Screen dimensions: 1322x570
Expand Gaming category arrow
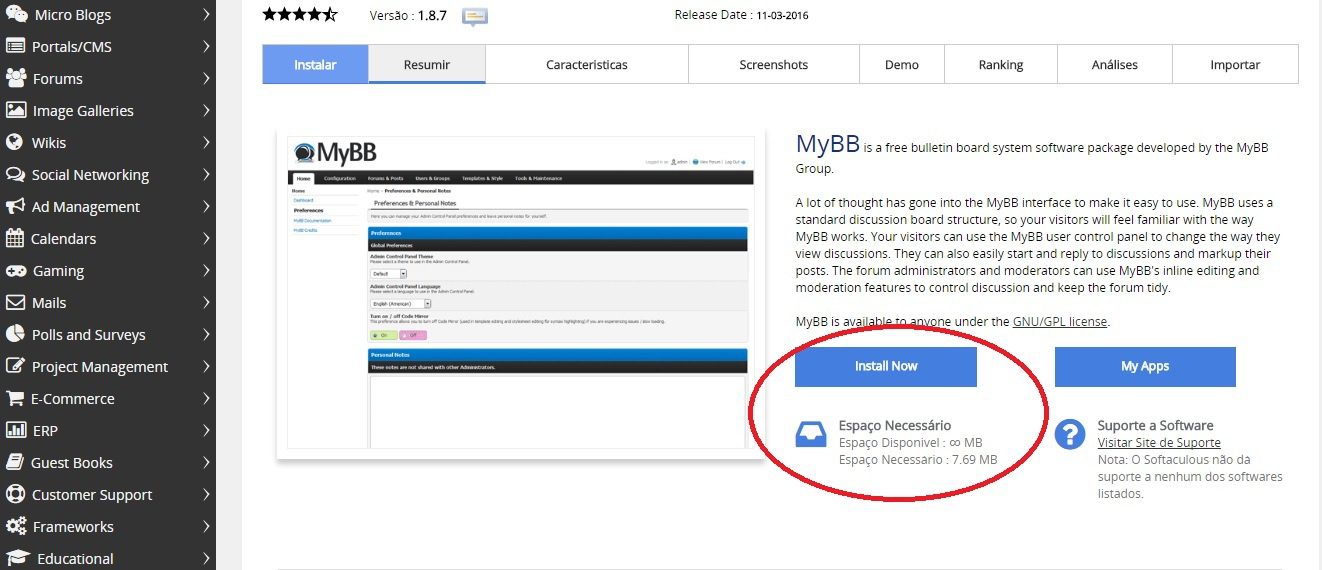pyautogui.click(x=205, y=270)
